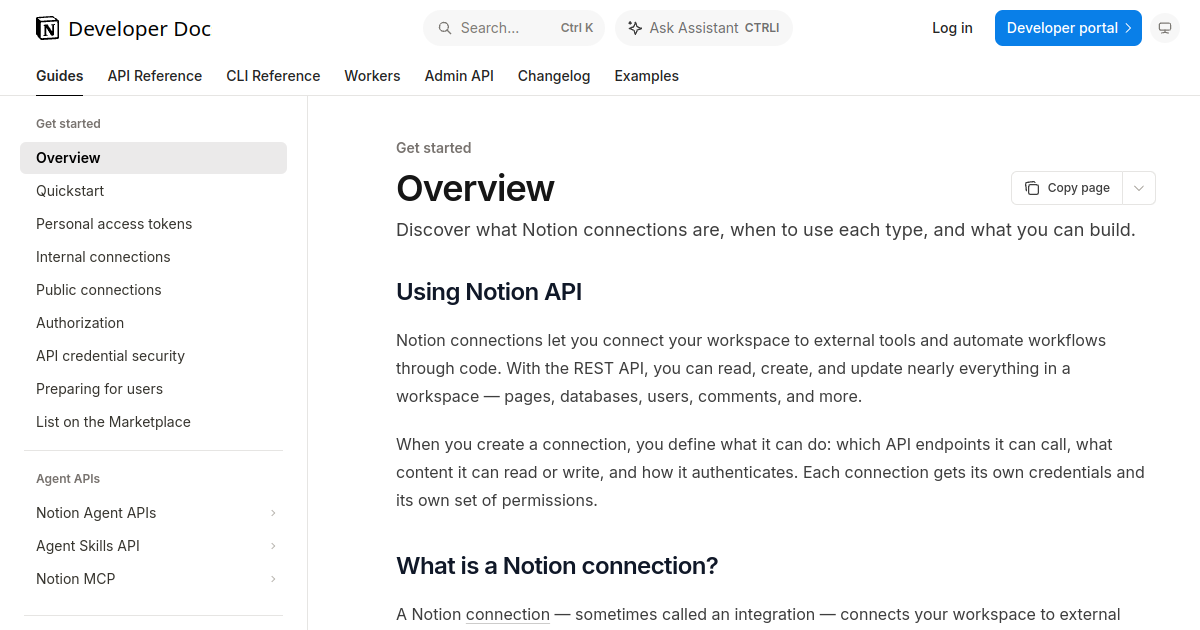Switch to the Guides tab
The width and height of the screenshot is (1200, 630).
(x=60, y=76)
